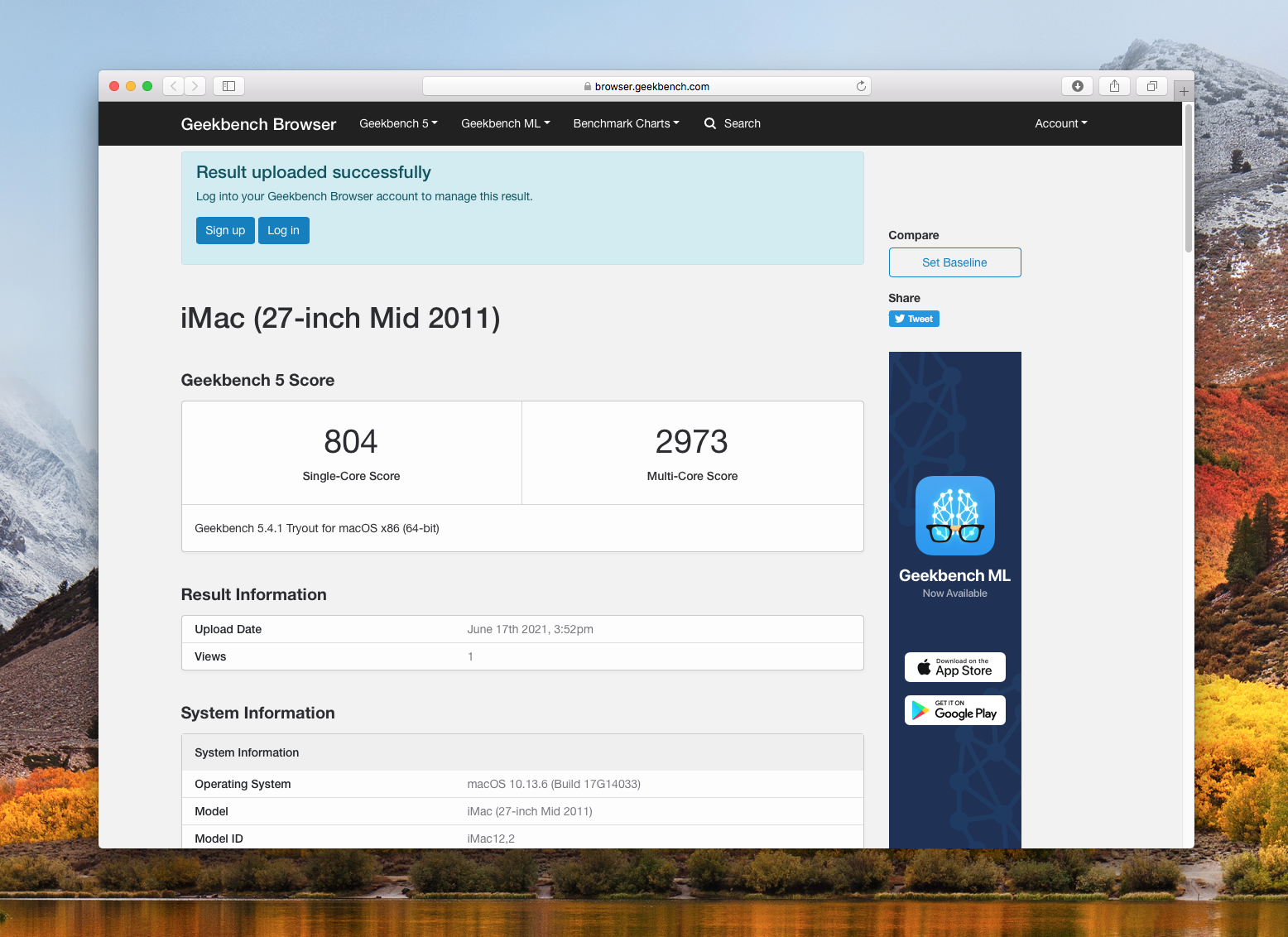Open the Account dropdown menu
This screenshot has width=1288, height=937.
click(x=1061, y=123)
